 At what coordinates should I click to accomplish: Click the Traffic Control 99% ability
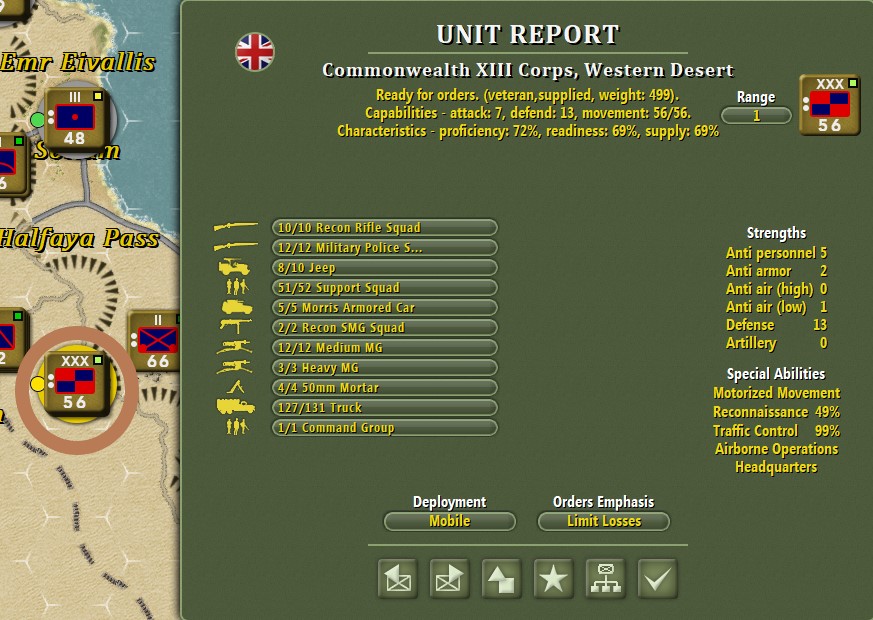(777, 431)
